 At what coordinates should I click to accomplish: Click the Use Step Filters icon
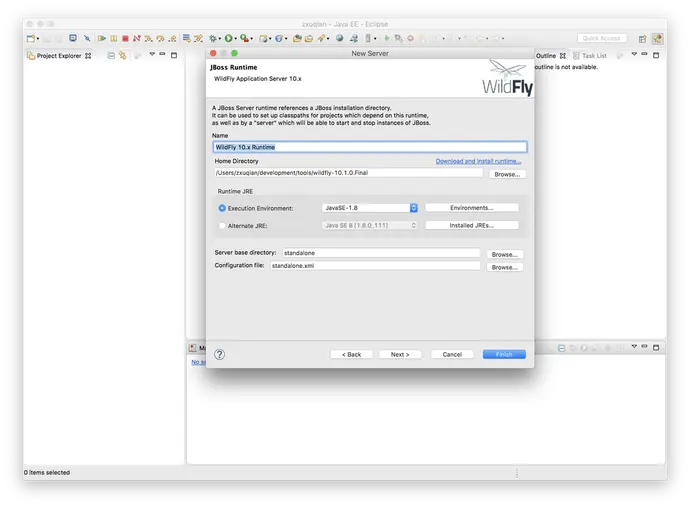click(x=198, y=39)
